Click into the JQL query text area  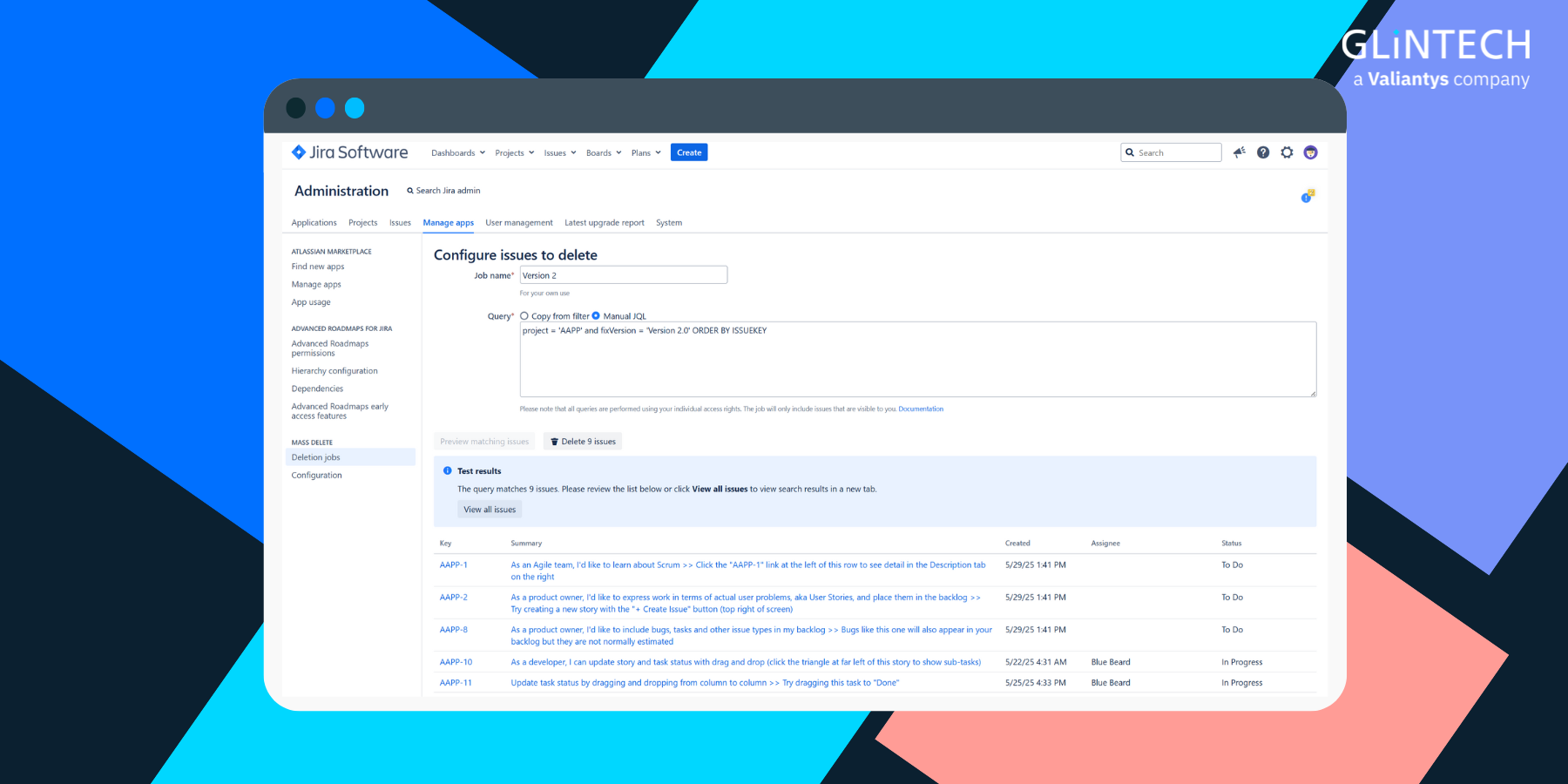(x=918, y=360)
